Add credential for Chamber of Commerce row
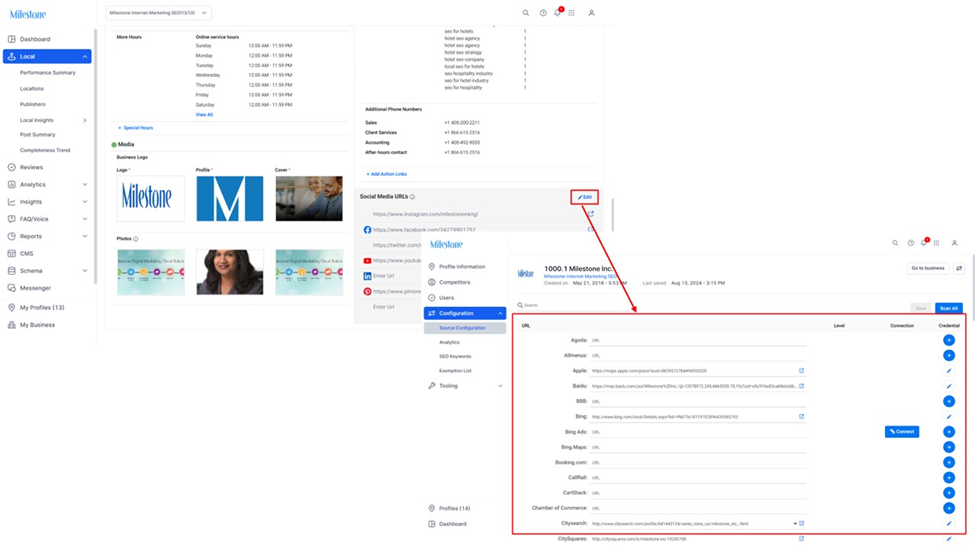This screenshot has height=548, width=975. 949,508
